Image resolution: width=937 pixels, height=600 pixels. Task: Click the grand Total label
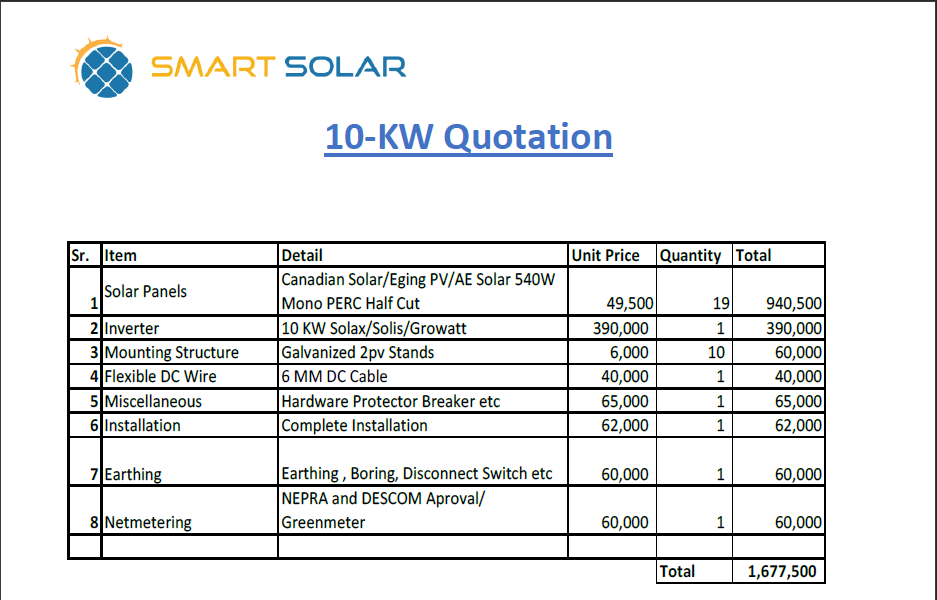pyautogui.click(x=677, y=571)
